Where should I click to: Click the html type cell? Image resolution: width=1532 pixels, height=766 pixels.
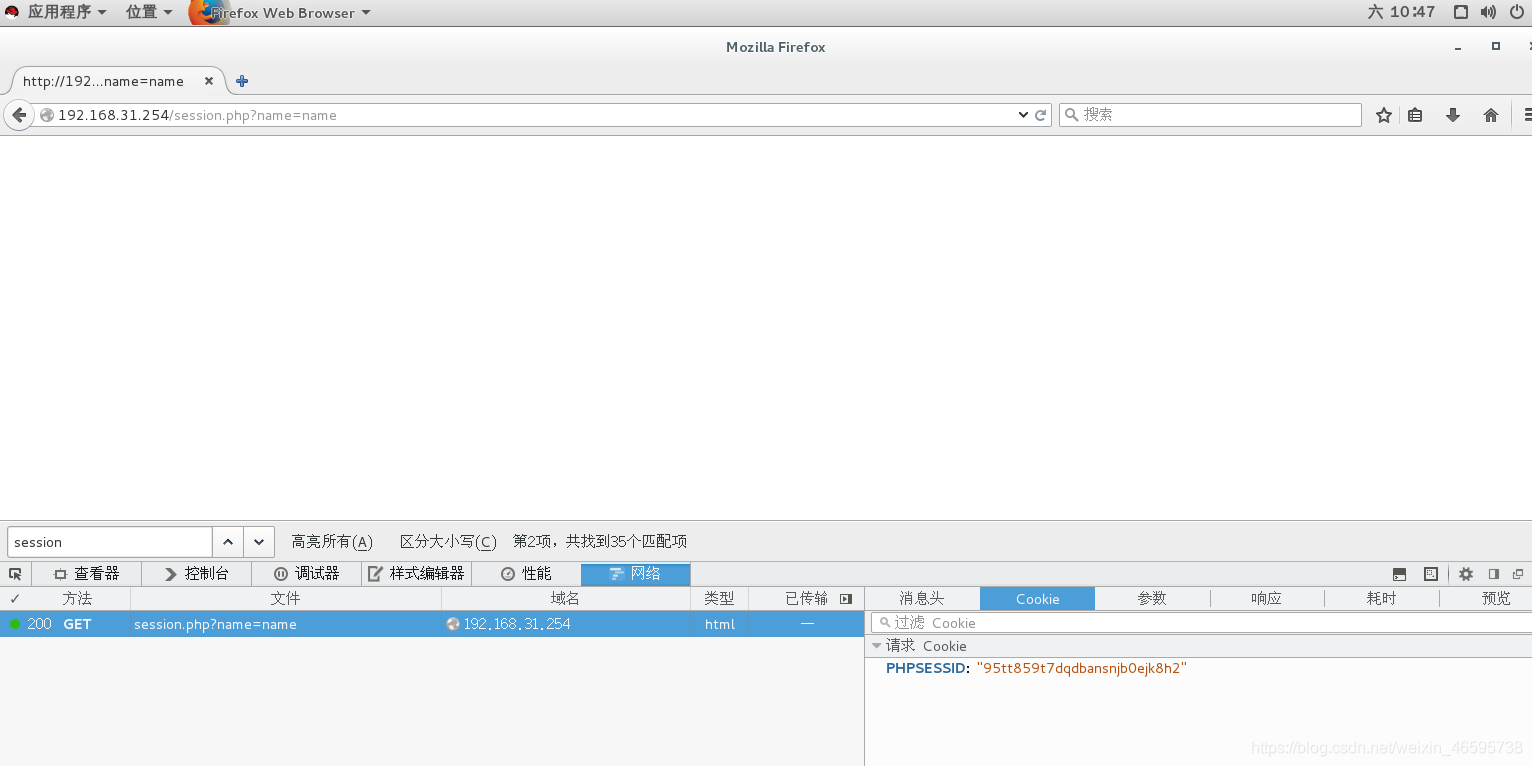click(x=720, y=624)
